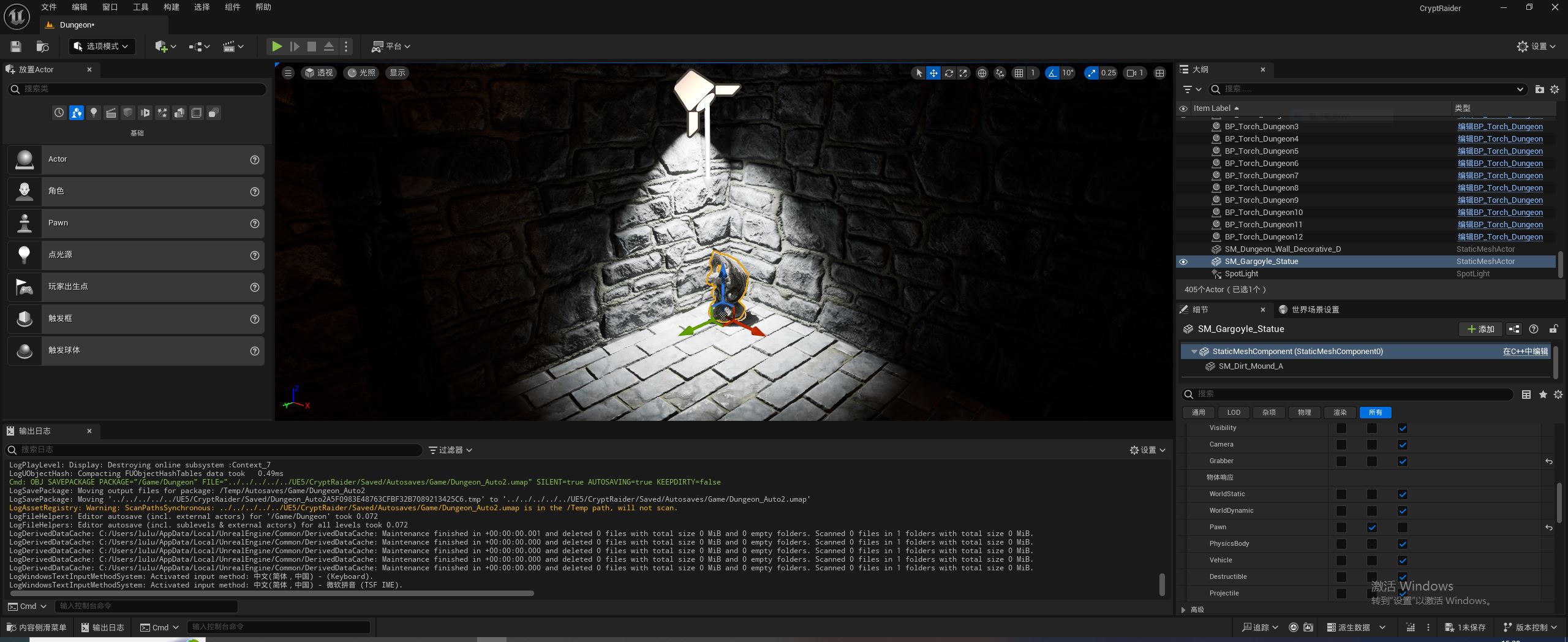Check the Vehicle Block checkbox
This screenshot has height=642, width=1568.
[x=1403, y=561]
